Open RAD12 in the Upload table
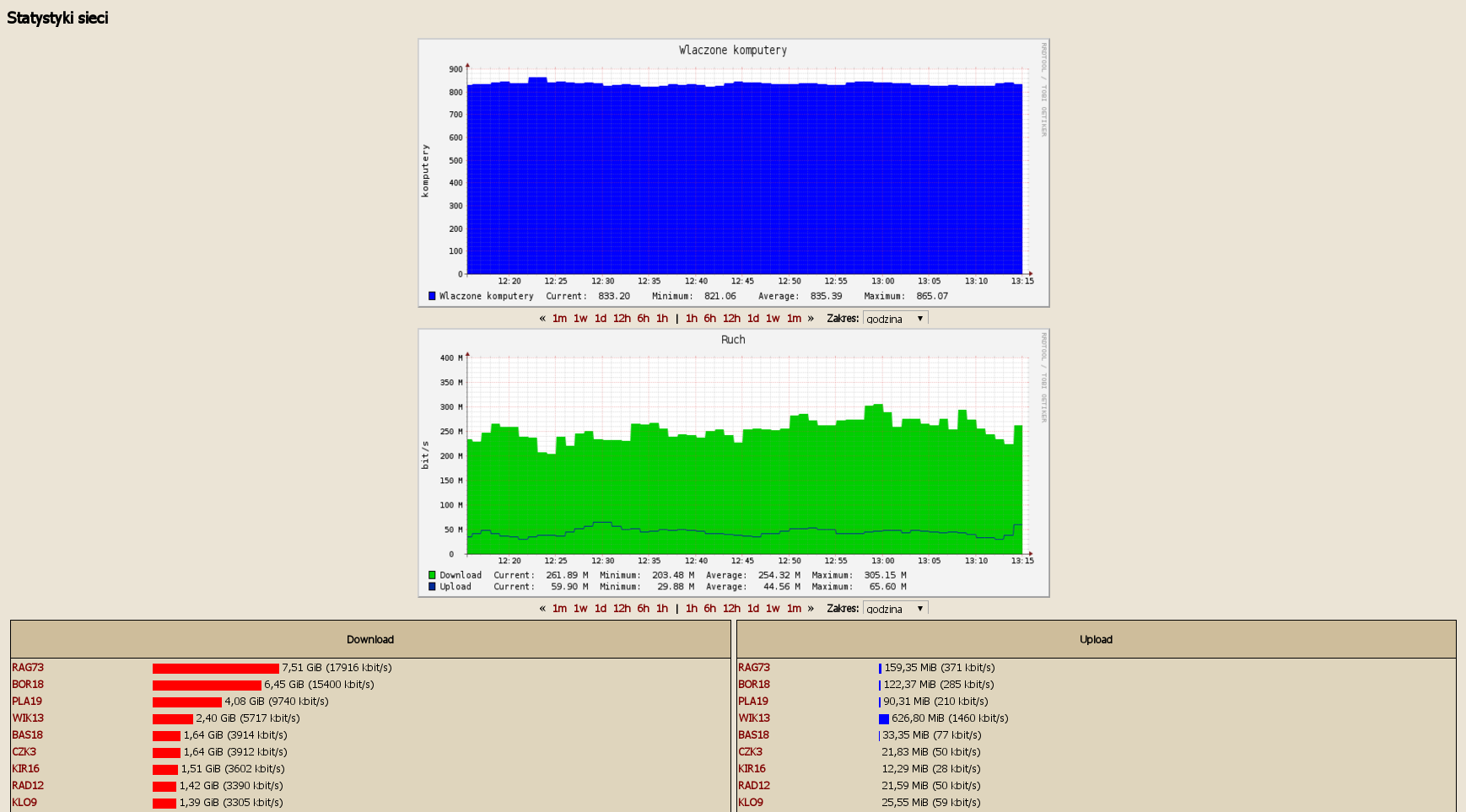Image resolution: width=1466 pixels, height=812 pixels. pyautogui.click(x=754, y=786)
